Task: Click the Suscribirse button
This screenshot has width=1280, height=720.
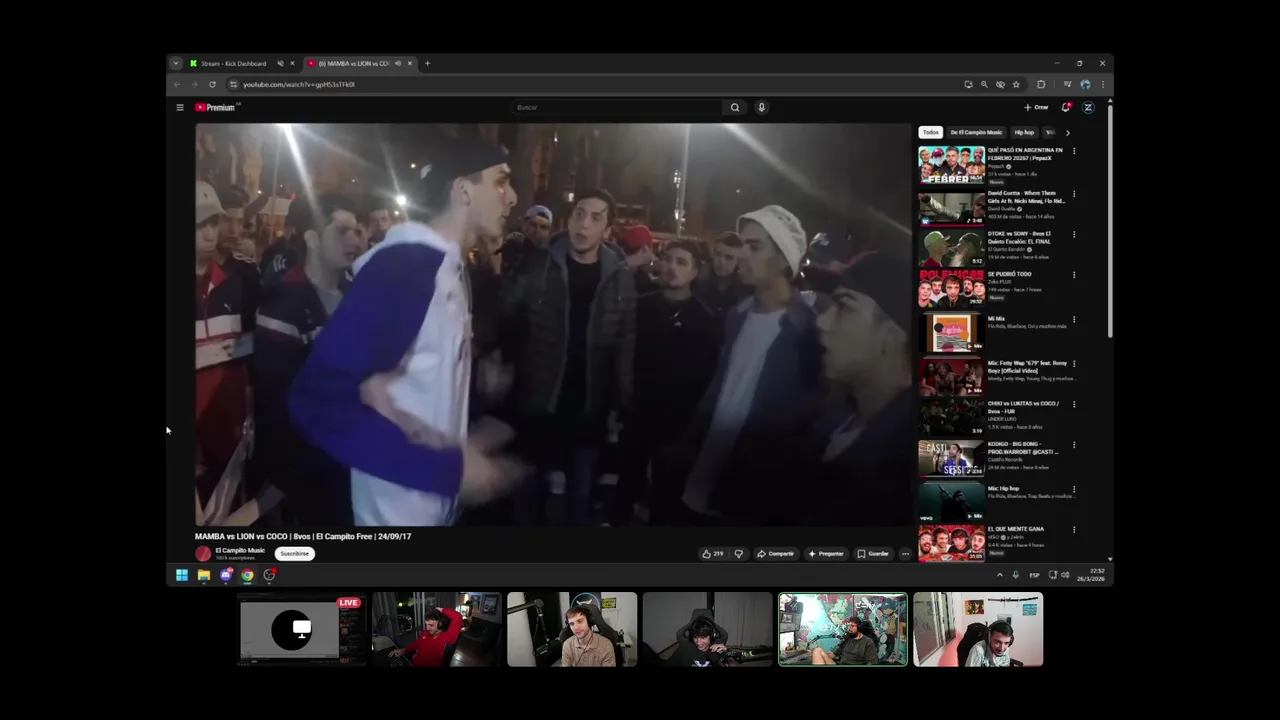Action: [294, 553]
